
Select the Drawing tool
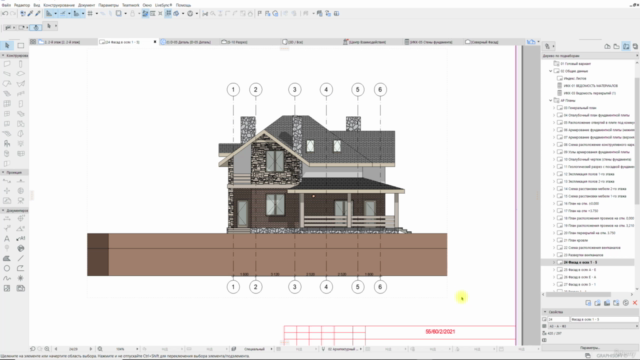pos(21,288)
